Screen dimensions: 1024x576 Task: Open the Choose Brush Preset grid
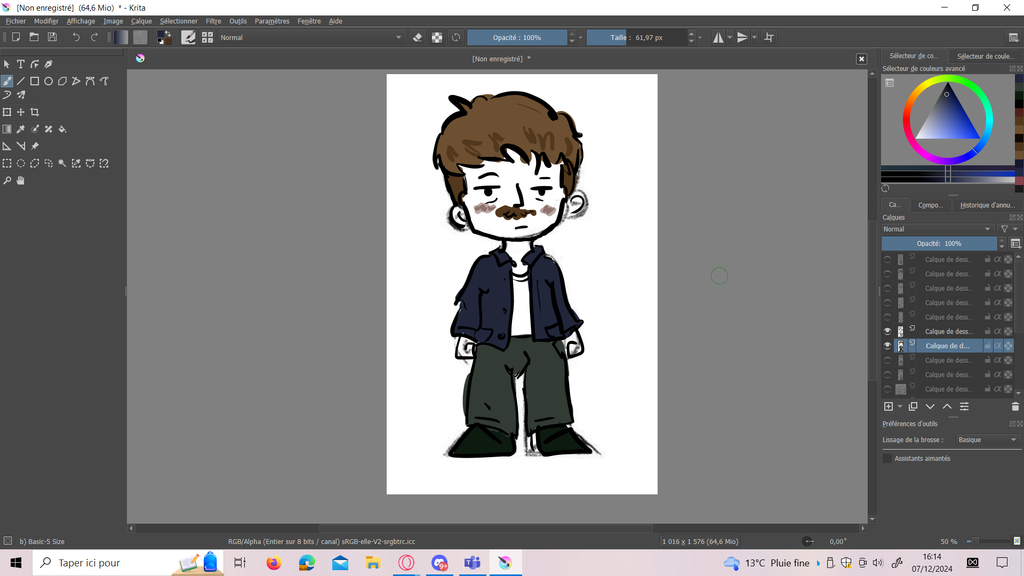tap(207, 37)
